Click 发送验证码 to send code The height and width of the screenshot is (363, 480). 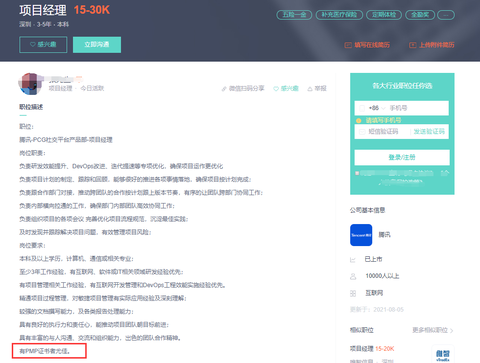tap(429, 131)
